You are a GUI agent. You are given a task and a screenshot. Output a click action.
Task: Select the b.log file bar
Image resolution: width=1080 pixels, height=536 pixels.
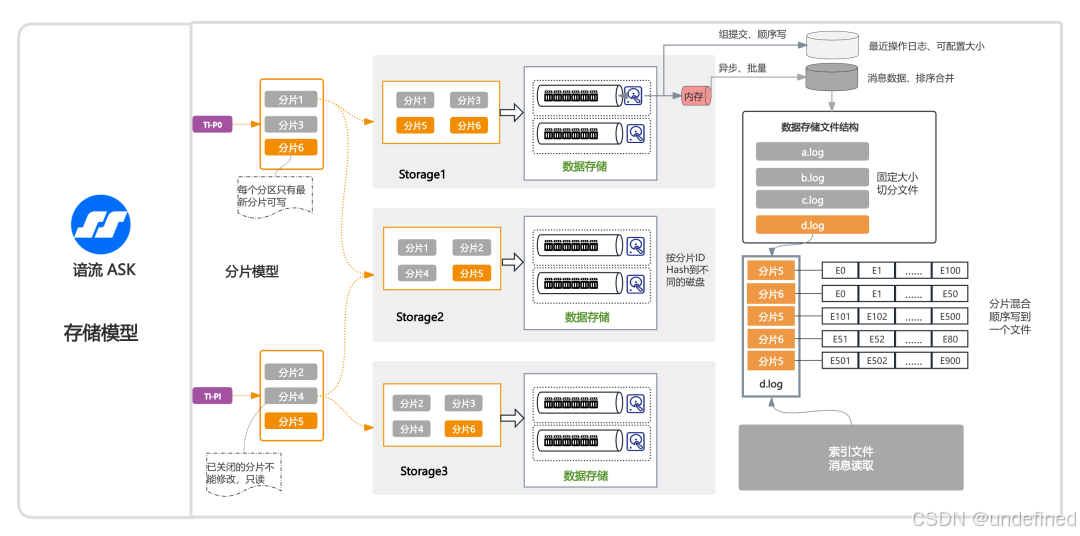(812, 177)
